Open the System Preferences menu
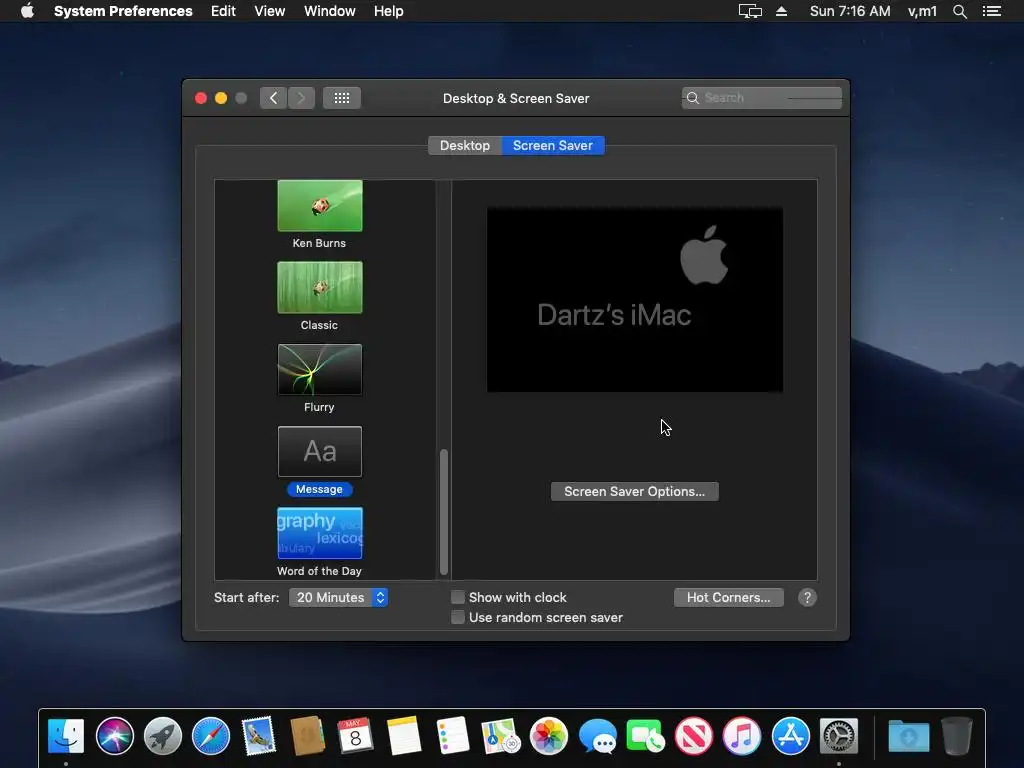The image size is (1024, 768). 123,11
